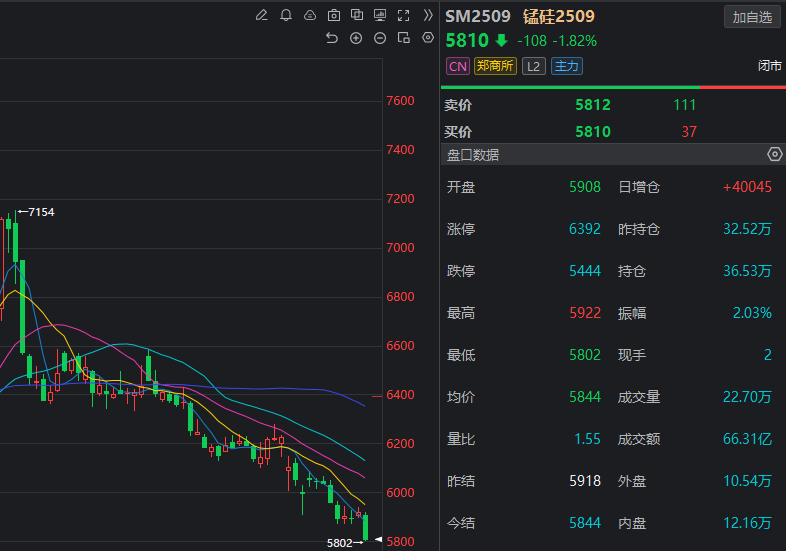The image size is (786, 551).
Task: Click the L2 data level tag
Action: point(533,66)
